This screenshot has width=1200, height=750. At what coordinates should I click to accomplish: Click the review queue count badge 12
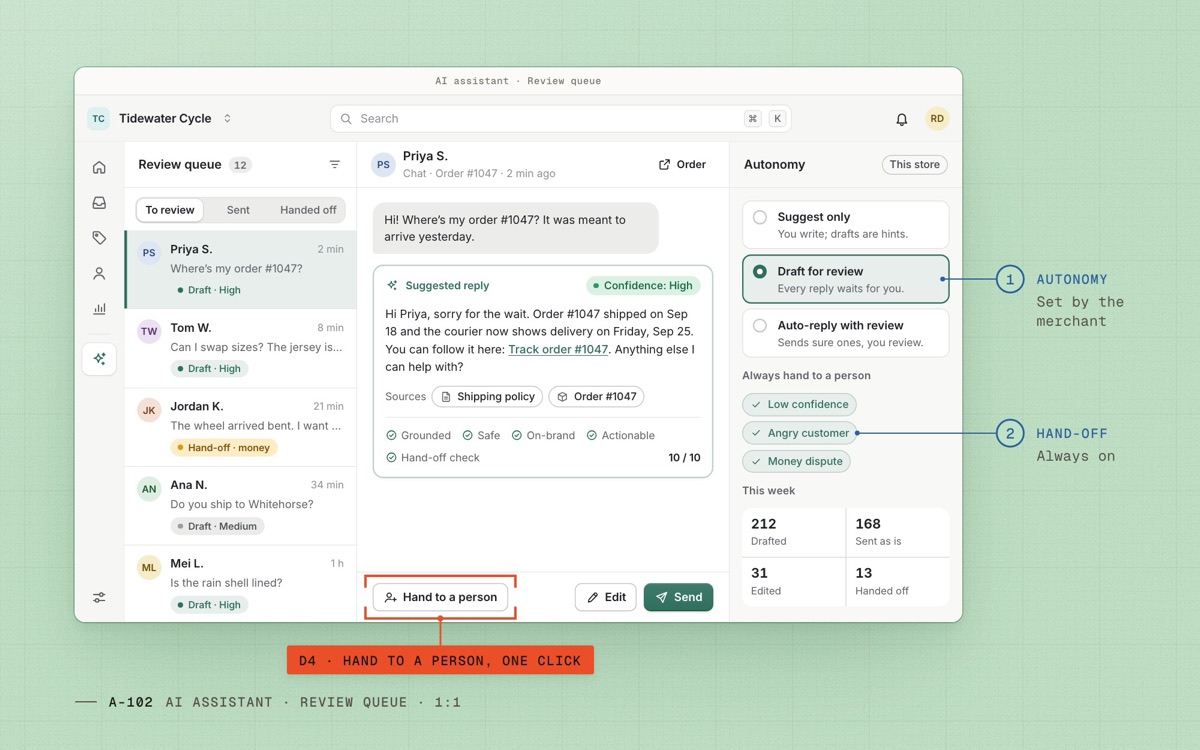pyautogui.click(x=240, y=165)
